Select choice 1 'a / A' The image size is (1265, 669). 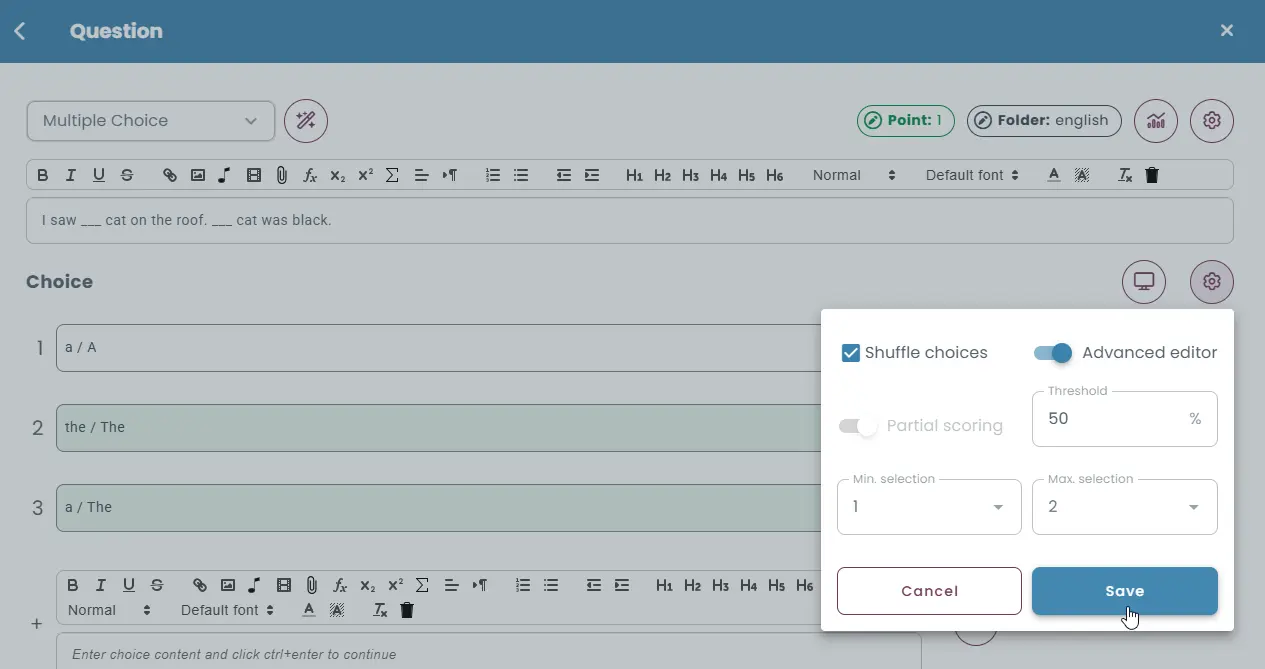438,348
